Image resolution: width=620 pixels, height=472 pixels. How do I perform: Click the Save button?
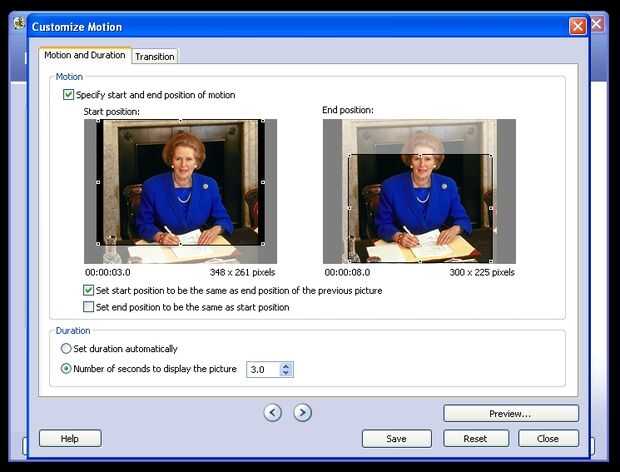coord(397,438)
